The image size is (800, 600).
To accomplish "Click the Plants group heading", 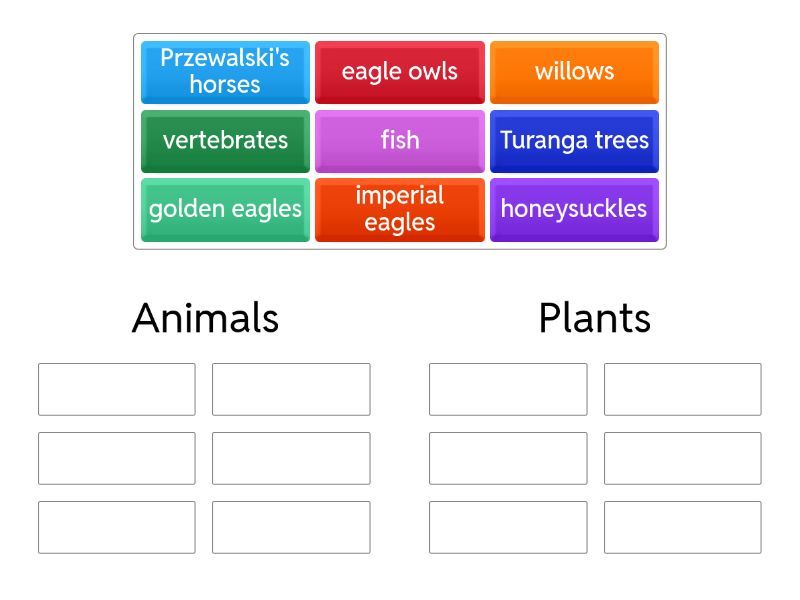I will 594,318.
